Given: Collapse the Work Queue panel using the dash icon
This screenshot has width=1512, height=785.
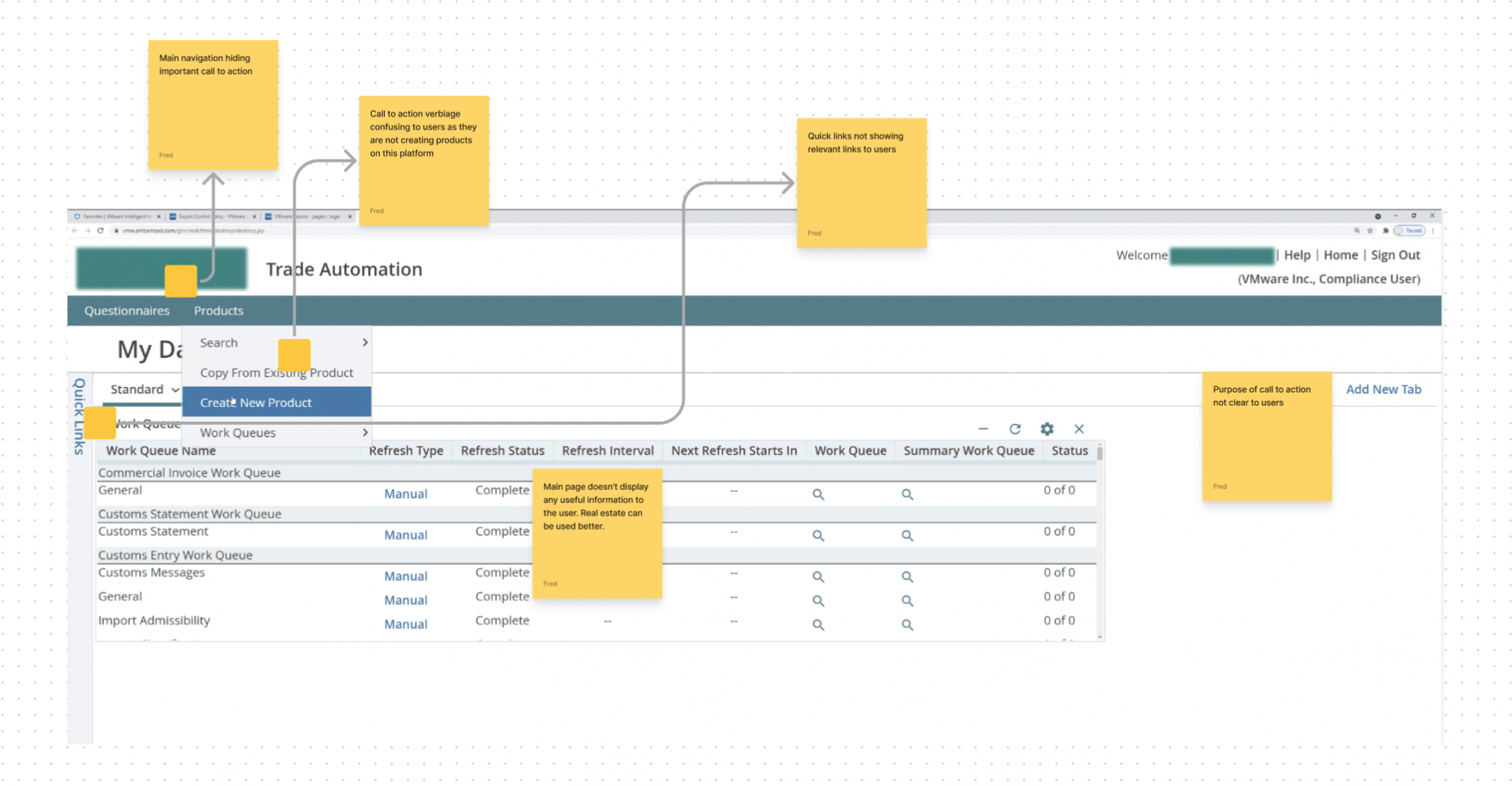Looking at the screenshot, I should pos(983,429).
